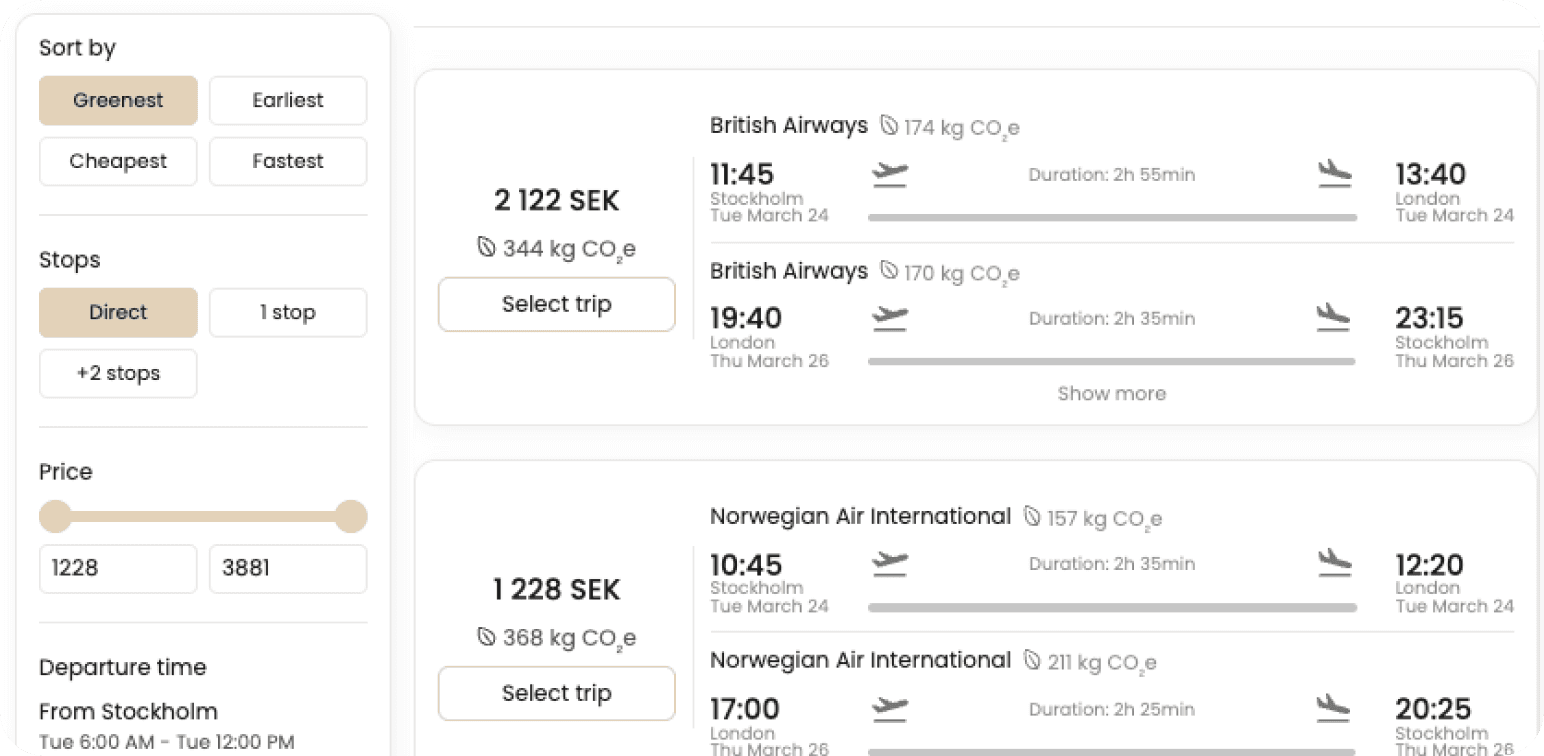Click takeoff plane icon on 10:45 Norwegian flight
1544x756 pixels.
(x=889, y=564)
